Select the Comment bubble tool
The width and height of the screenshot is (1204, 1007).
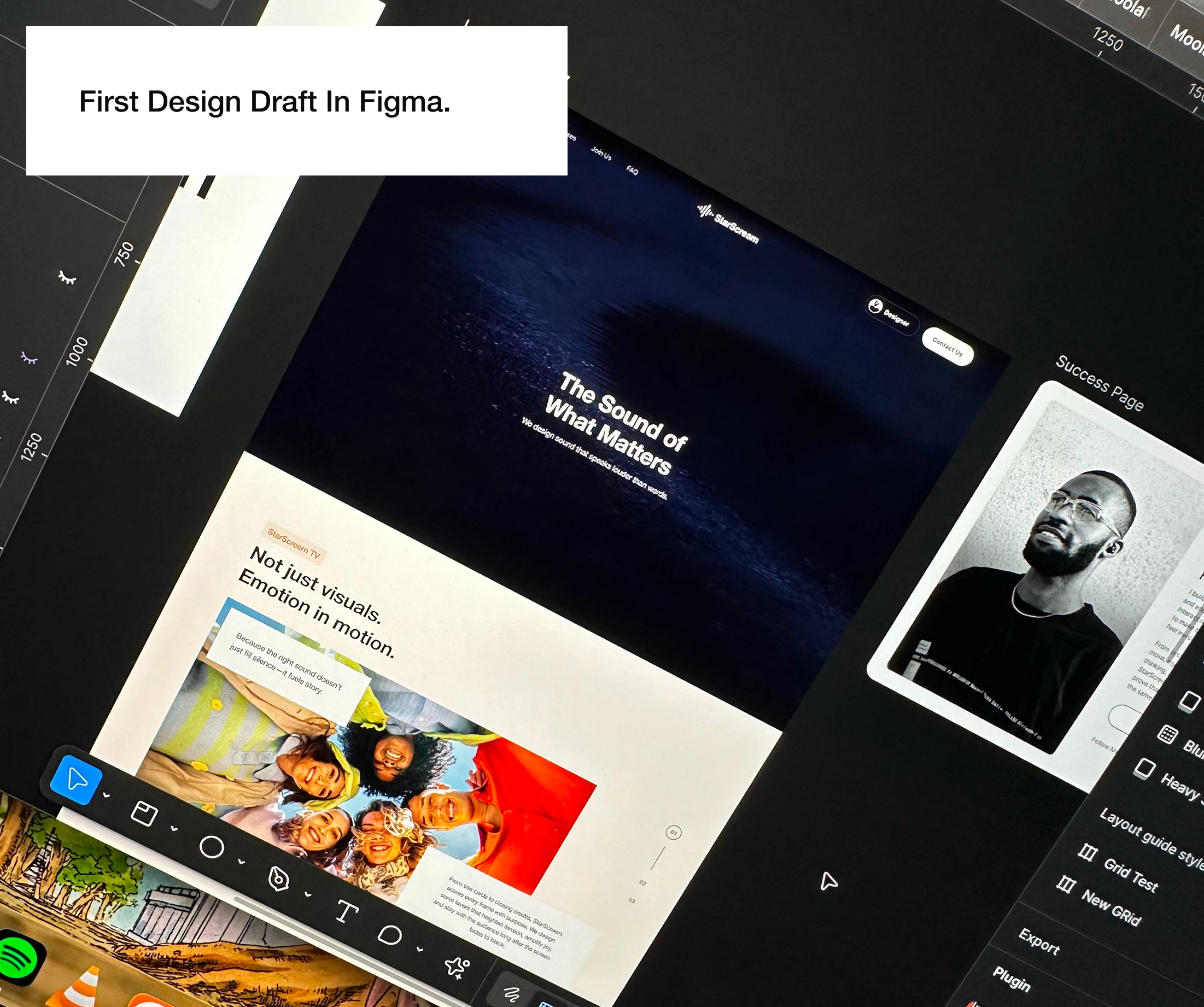[390, 935]
